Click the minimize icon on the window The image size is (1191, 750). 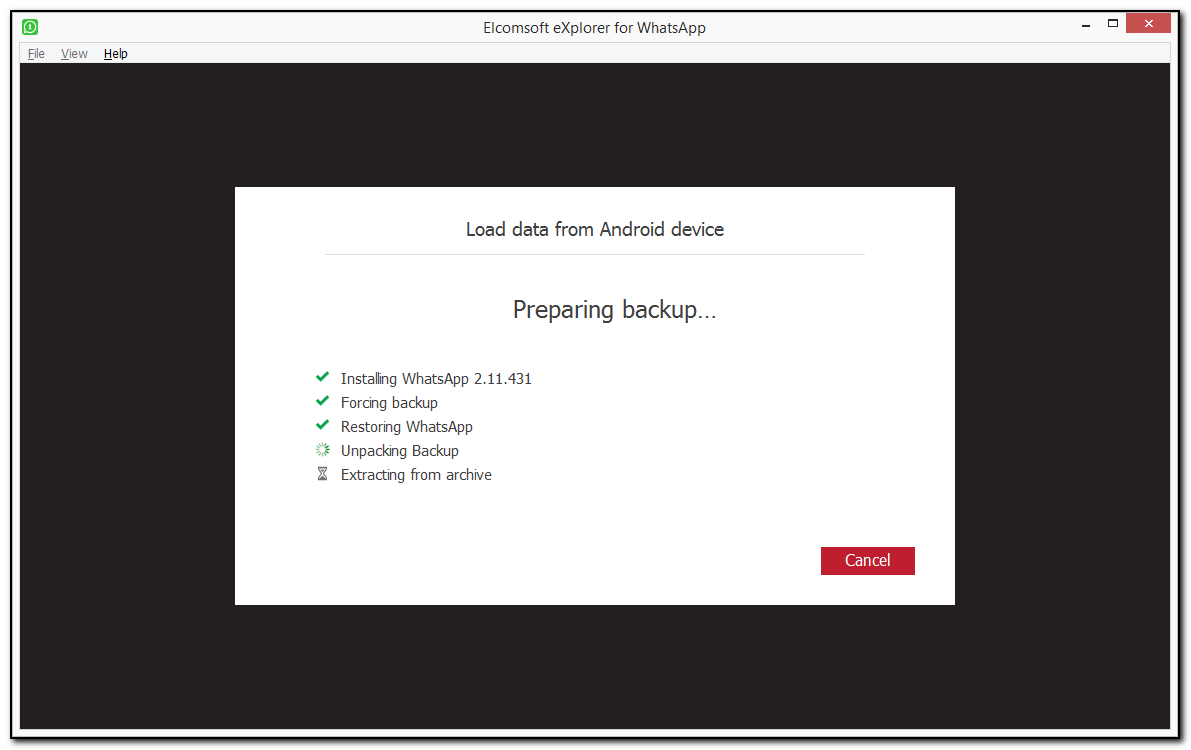(x=1085, y=22)
